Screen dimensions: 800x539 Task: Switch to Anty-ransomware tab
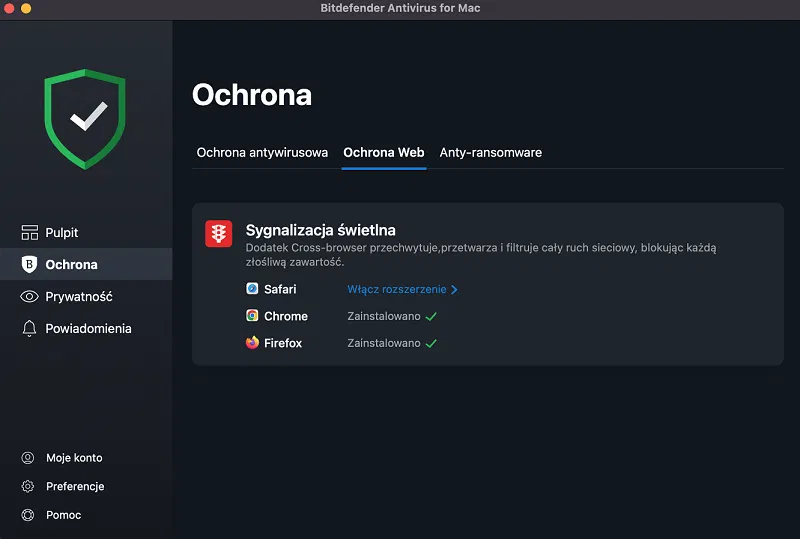point(491,153)
